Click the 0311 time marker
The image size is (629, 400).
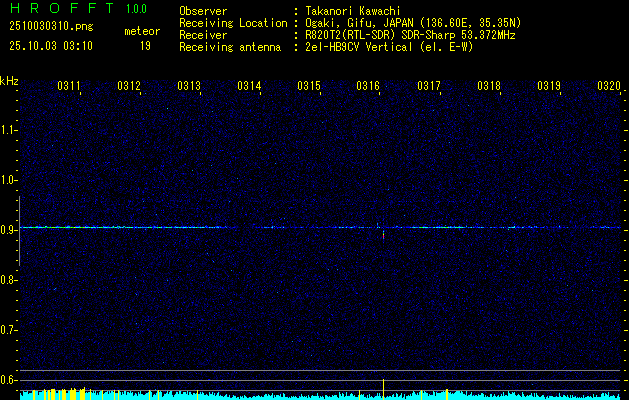pyautogui.click(x=69, y=86)
